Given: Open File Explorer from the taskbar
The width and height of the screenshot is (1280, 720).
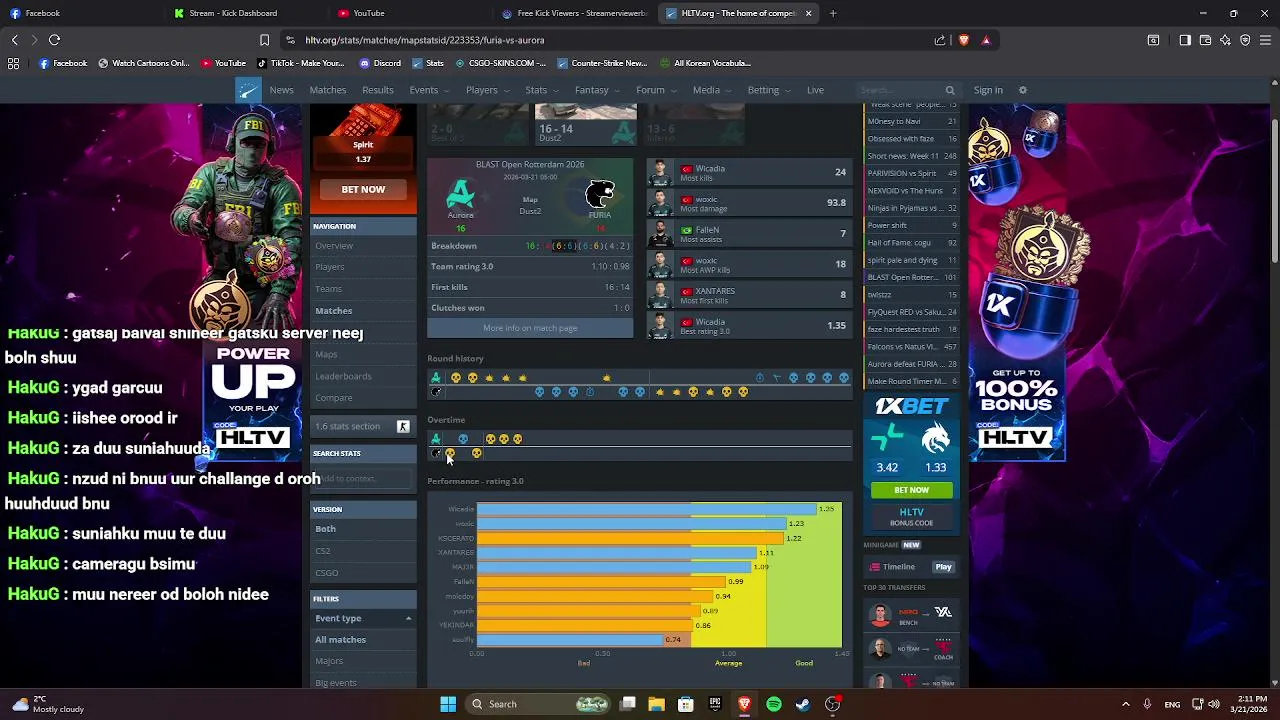Looking at the screenshot, I should 657,704.
